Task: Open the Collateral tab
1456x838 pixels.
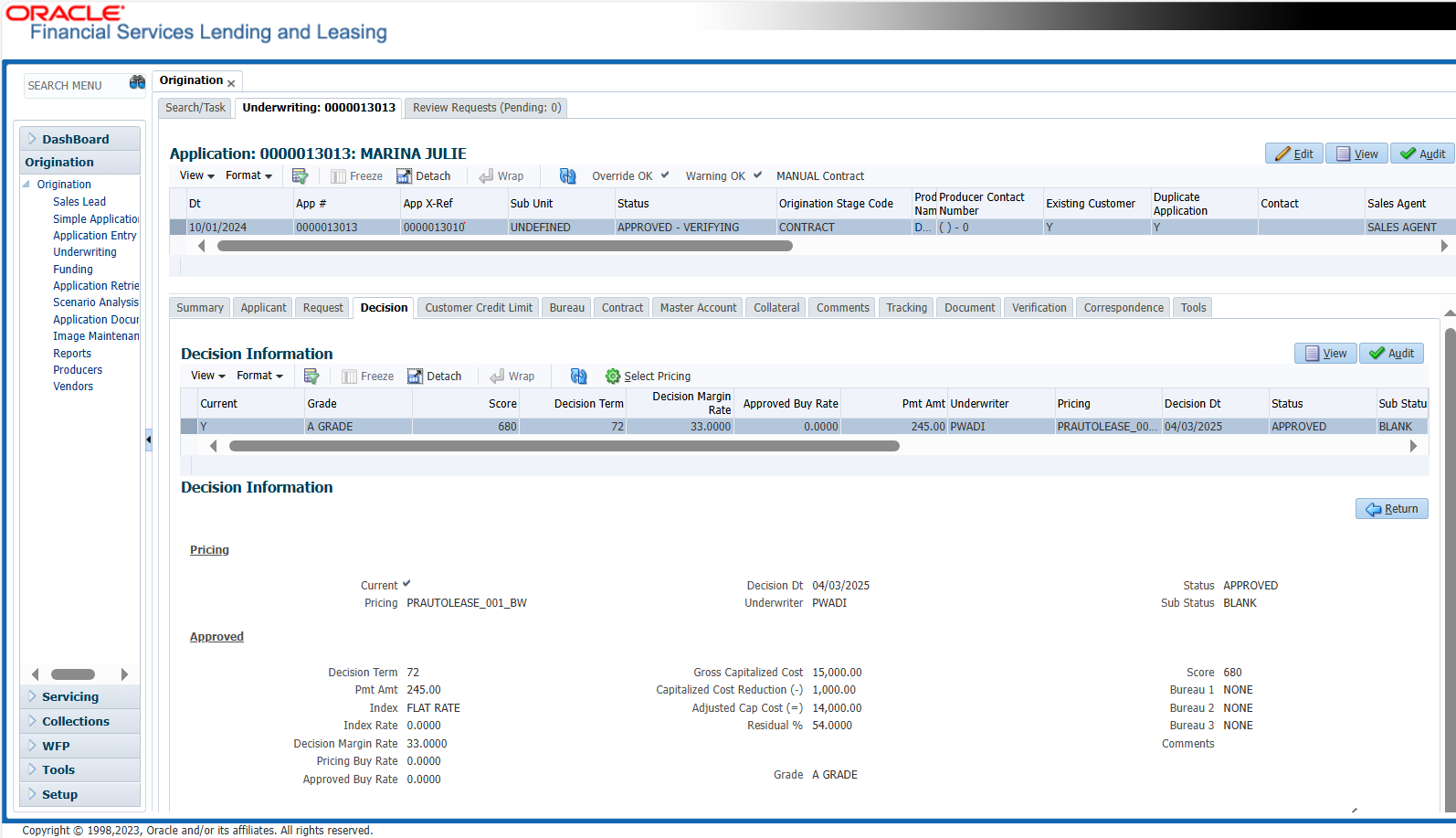Action: (776, 308)
